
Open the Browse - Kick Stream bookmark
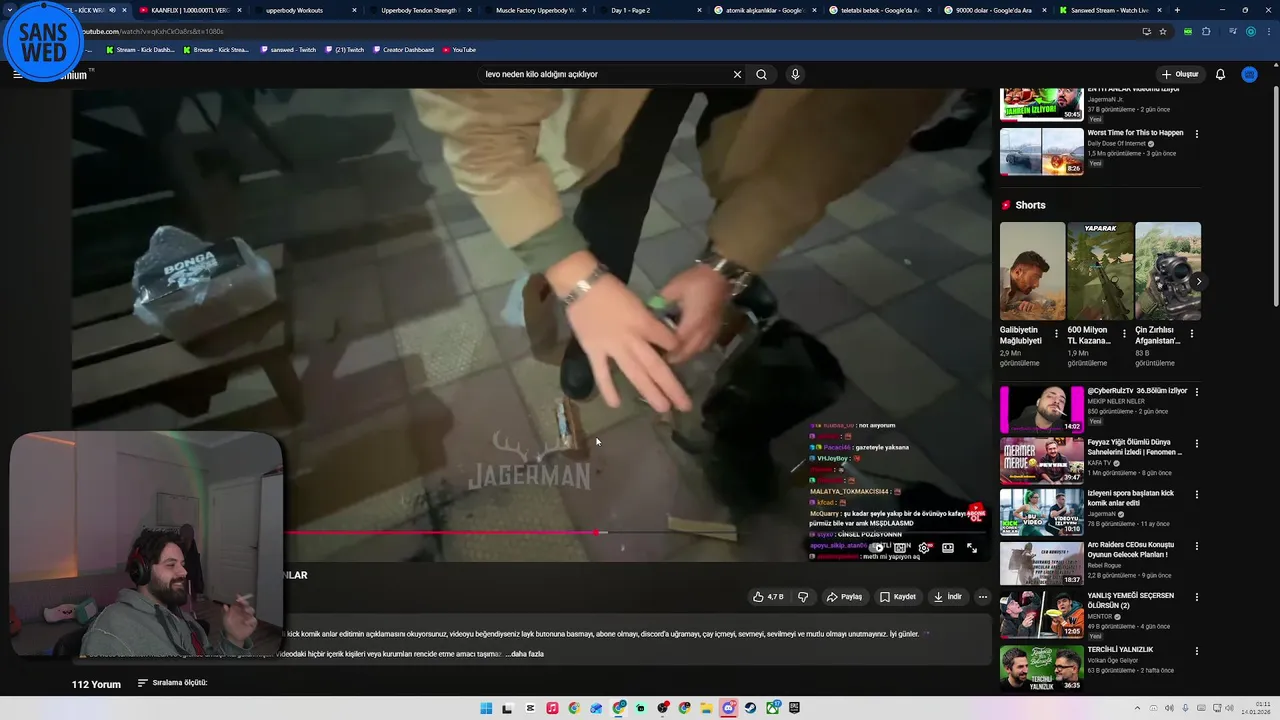point(216,49)
